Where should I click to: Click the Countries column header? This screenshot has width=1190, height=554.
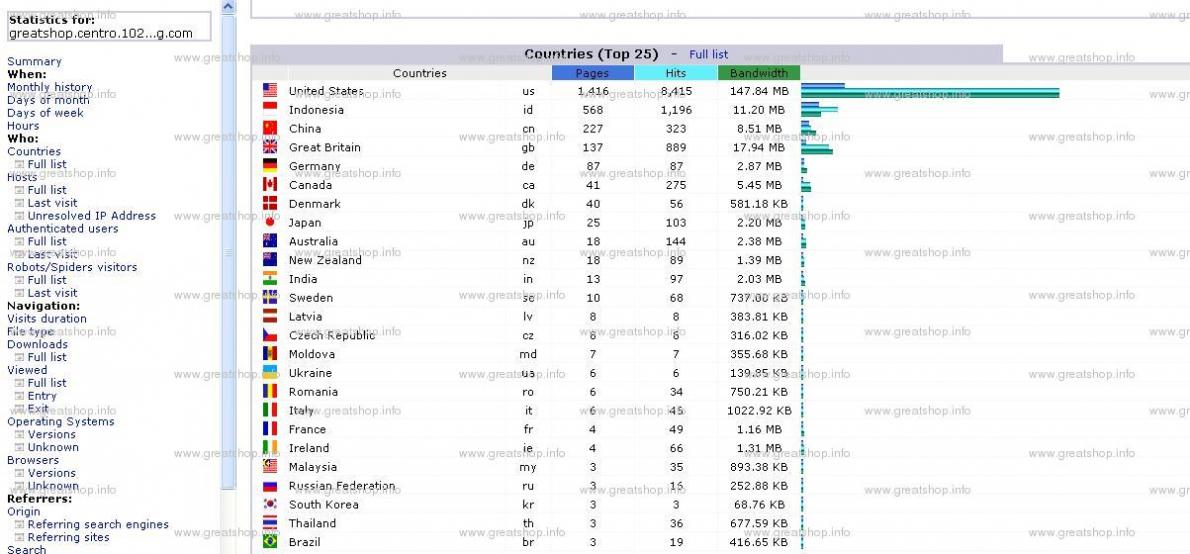point(420,74)
